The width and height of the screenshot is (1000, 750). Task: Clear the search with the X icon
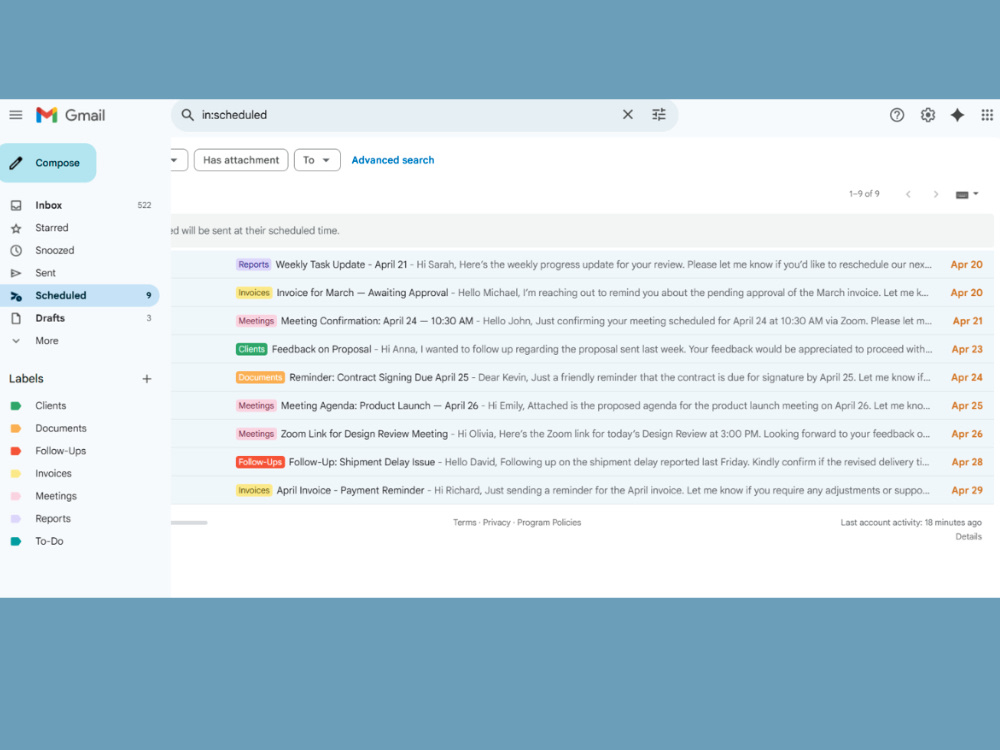(628, 115)
